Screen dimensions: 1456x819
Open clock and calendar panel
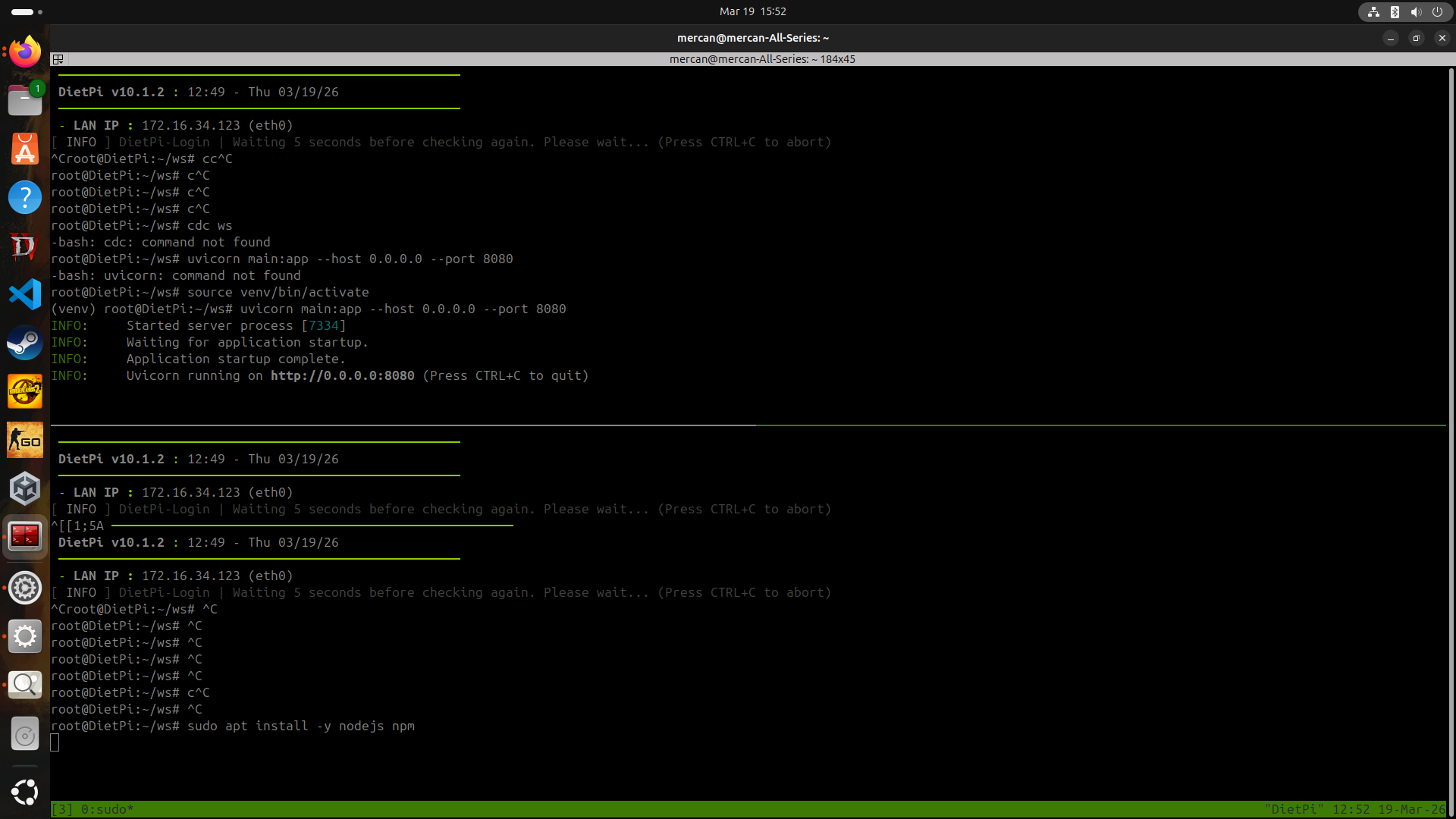coord(752,11)
